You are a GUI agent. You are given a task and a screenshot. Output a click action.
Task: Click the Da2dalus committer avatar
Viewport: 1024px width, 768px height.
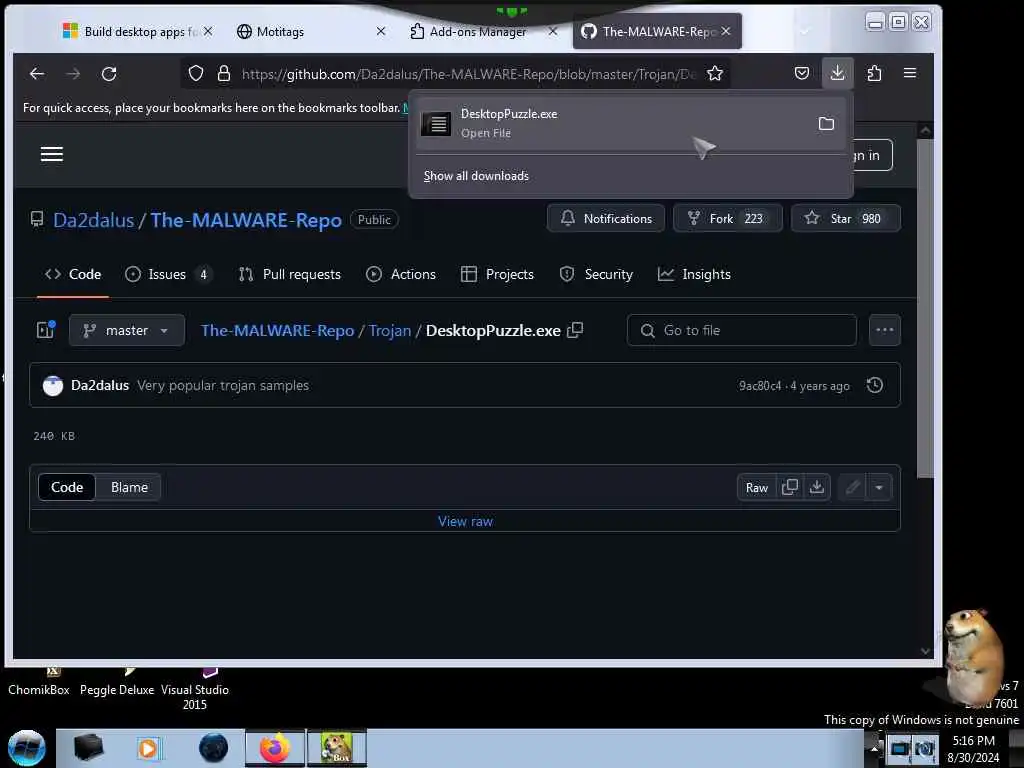53,385
